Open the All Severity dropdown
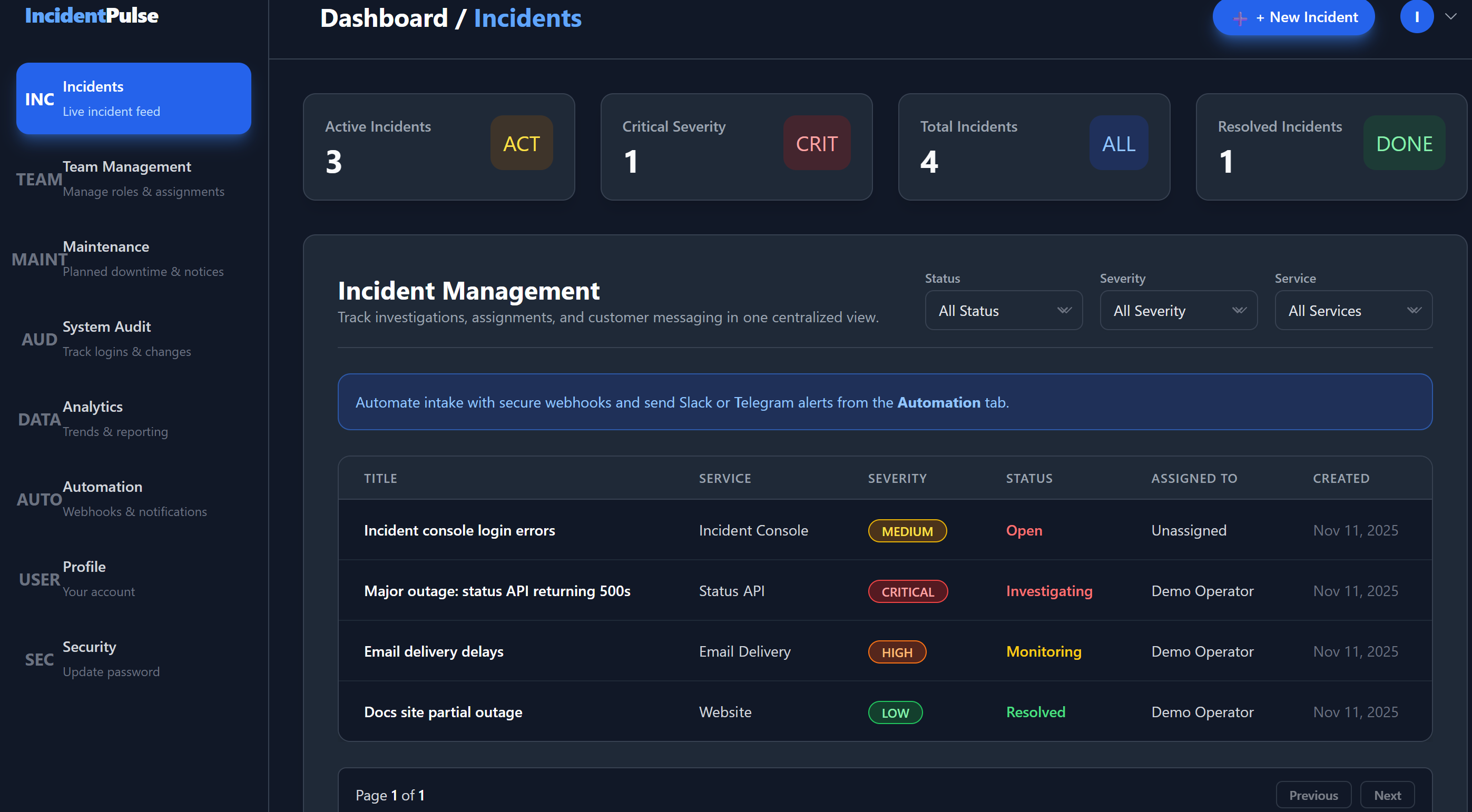Viewport: 1472px width, 812px height. click(1179, 310)
